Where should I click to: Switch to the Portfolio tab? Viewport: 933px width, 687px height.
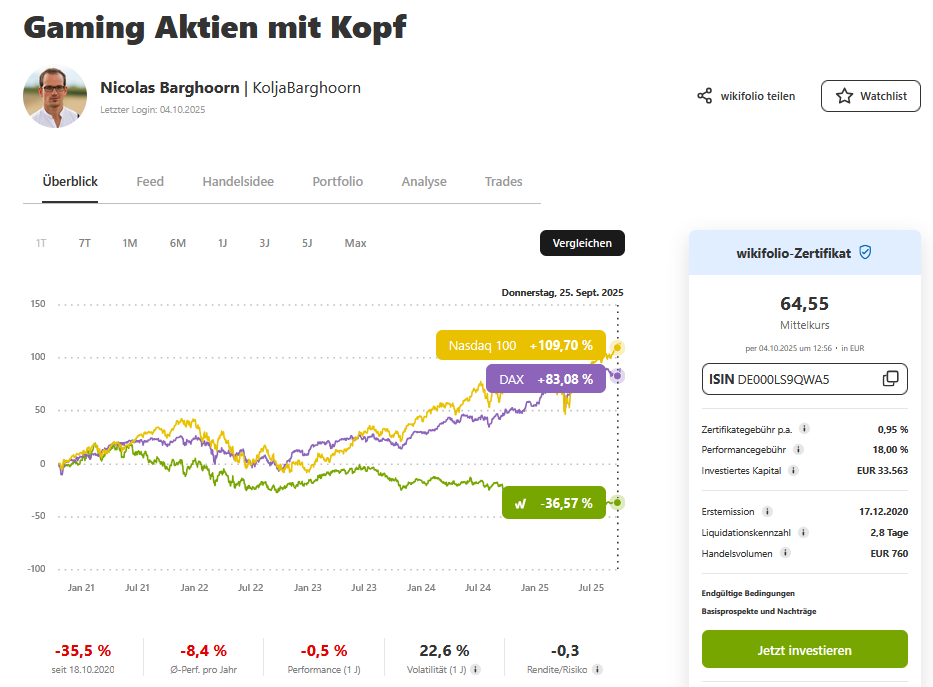pos(337,182)
